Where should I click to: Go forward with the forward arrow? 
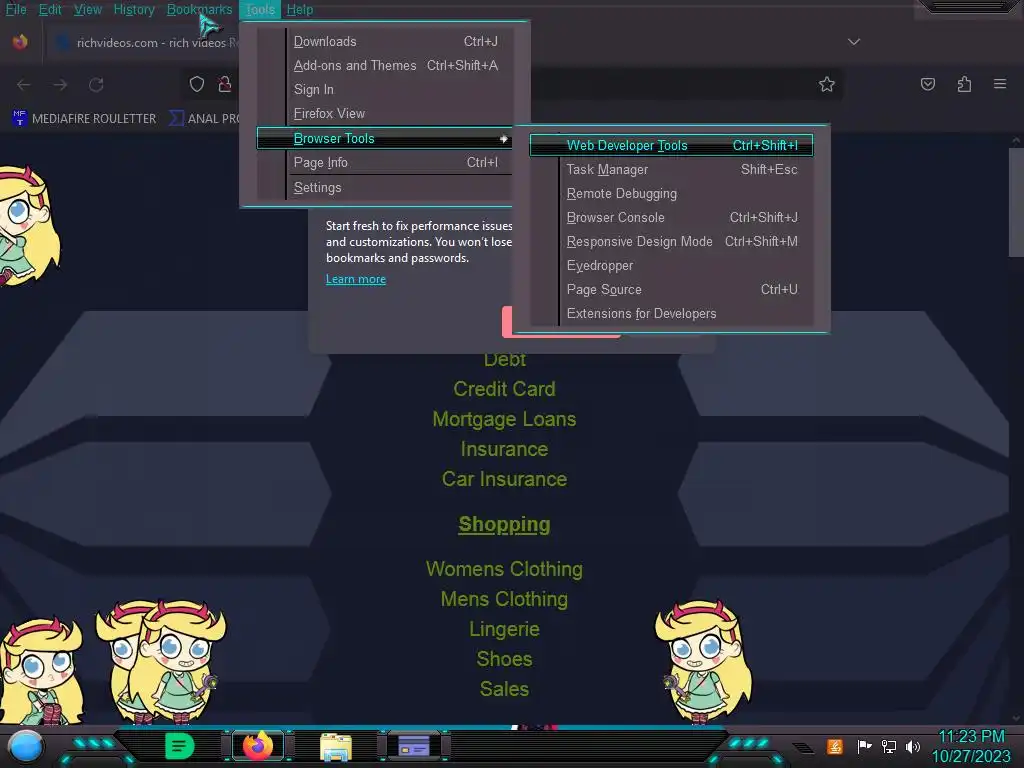pos(60,85)
